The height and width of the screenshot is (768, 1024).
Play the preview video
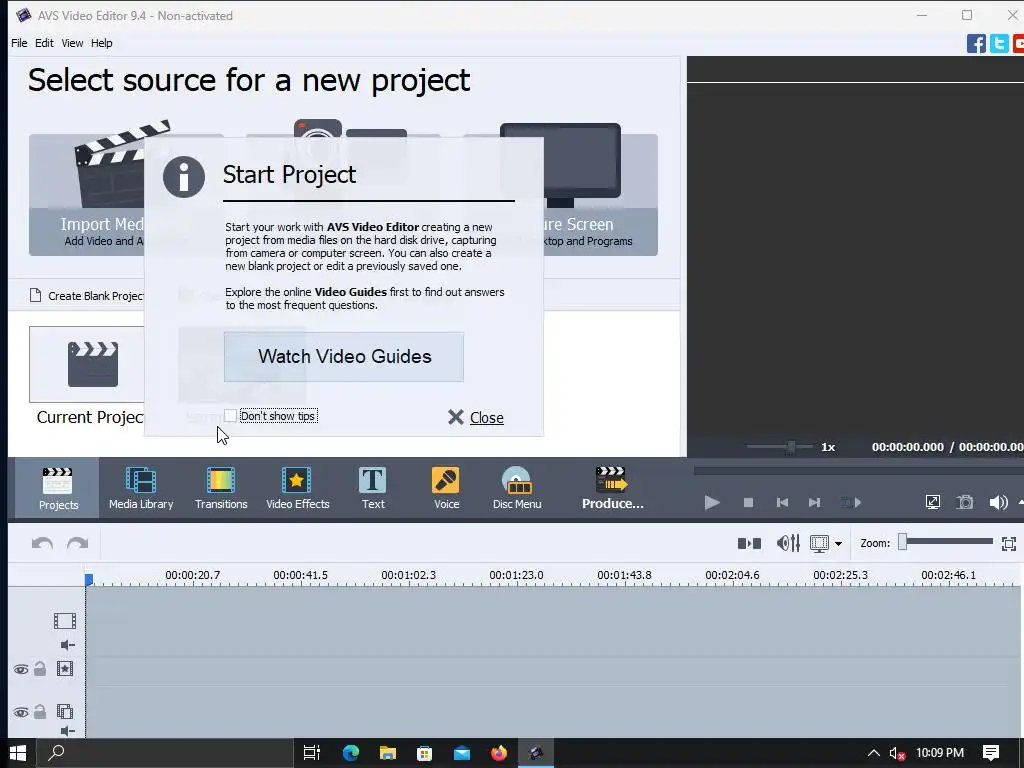point(712,502)
